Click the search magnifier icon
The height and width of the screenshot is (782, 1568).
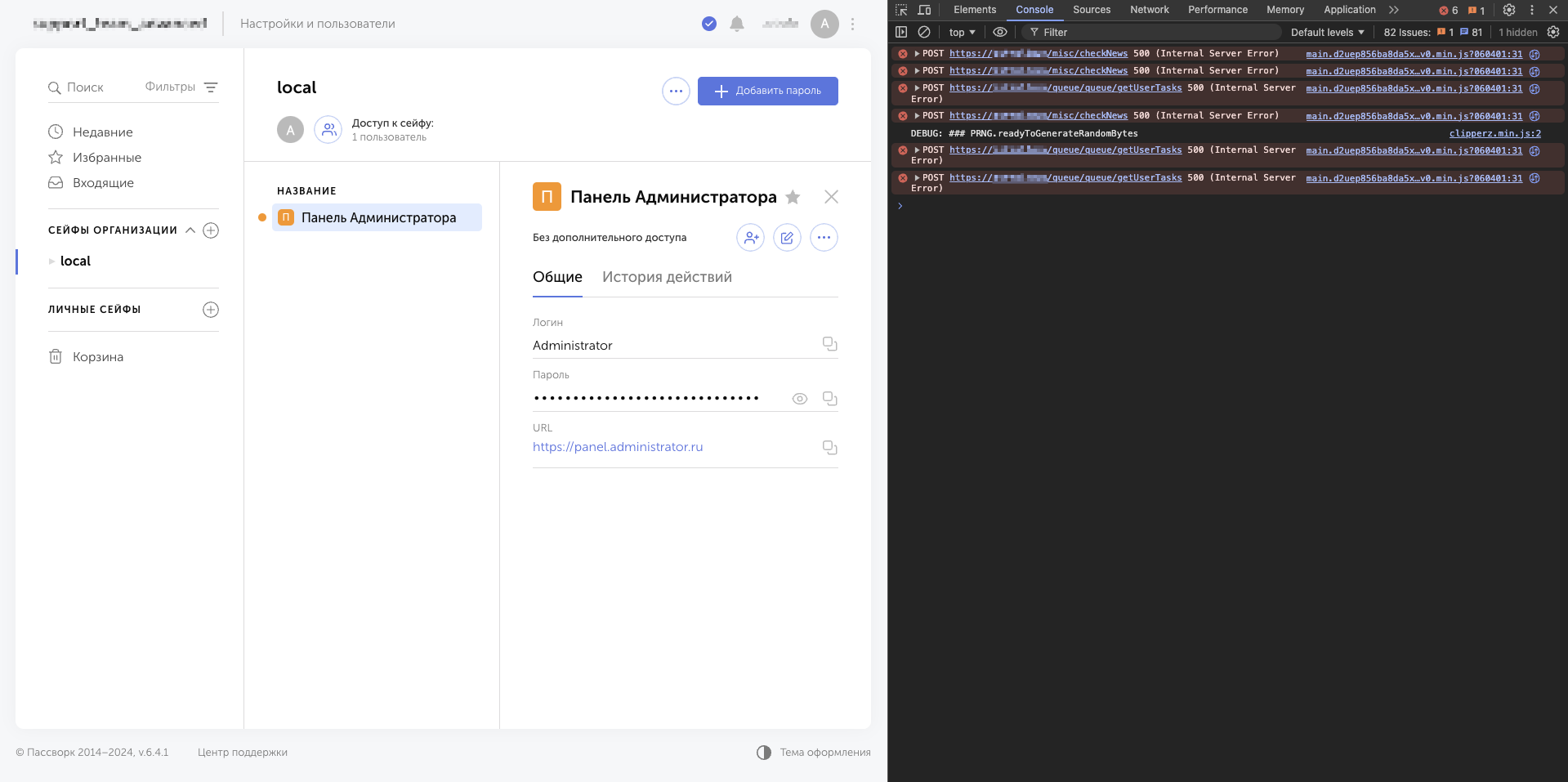click(55, 87)
